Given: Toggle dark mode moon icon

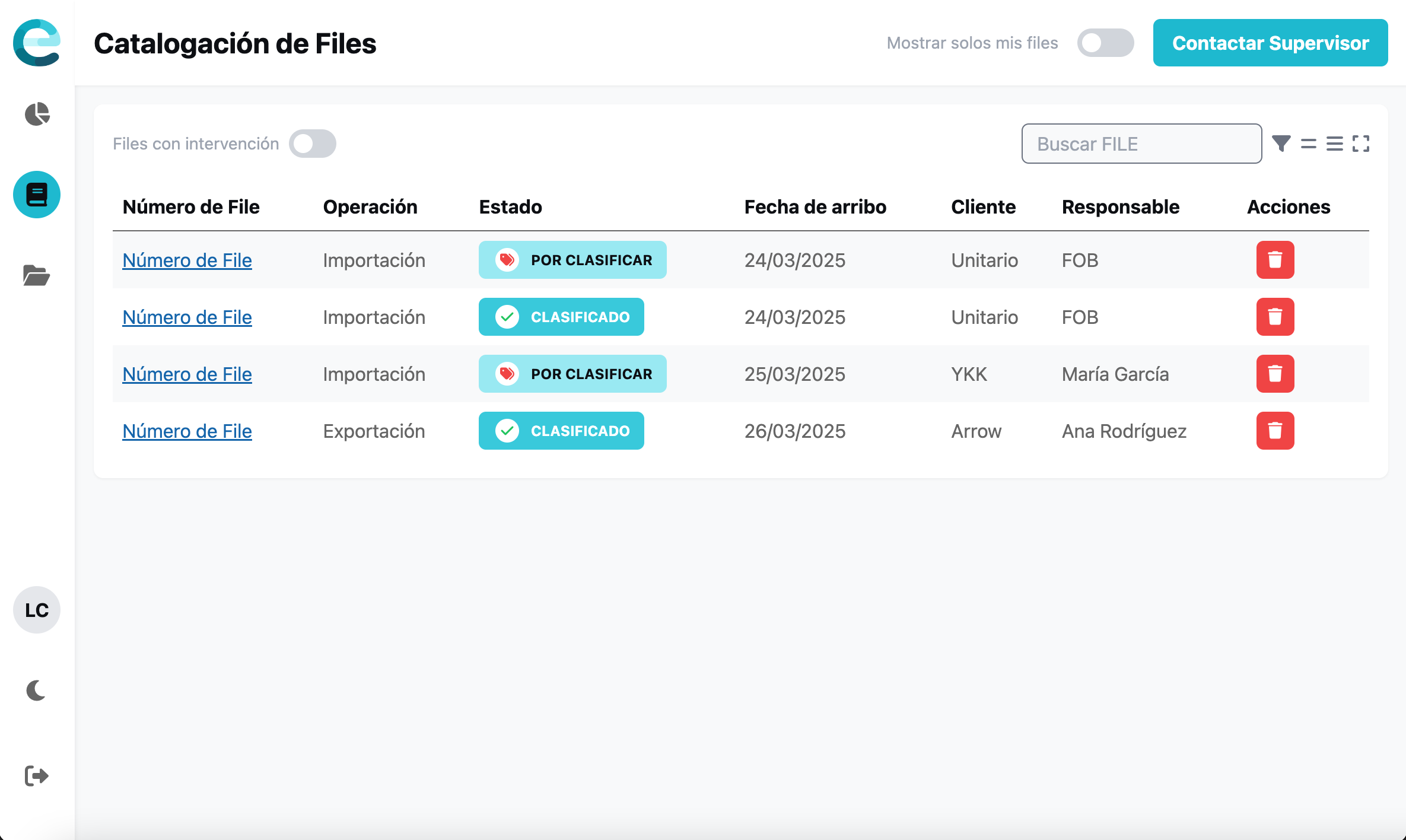Looking at the screenshot, I should [x=37, y=691].
